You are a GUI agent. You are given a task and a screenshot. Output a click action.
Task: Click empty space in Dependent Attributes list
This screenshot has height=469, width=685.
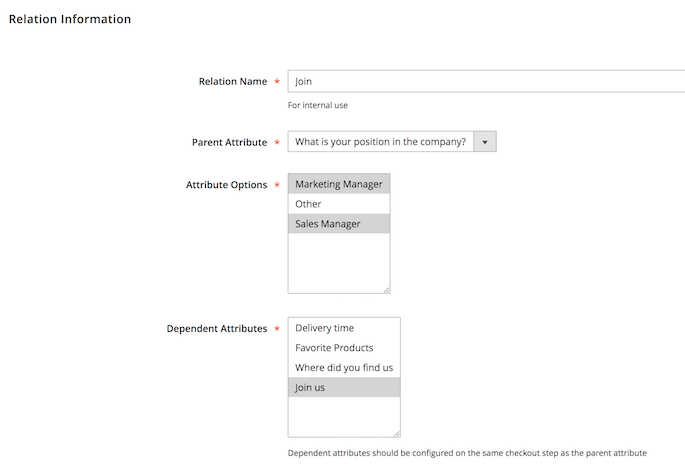(343, 416)
